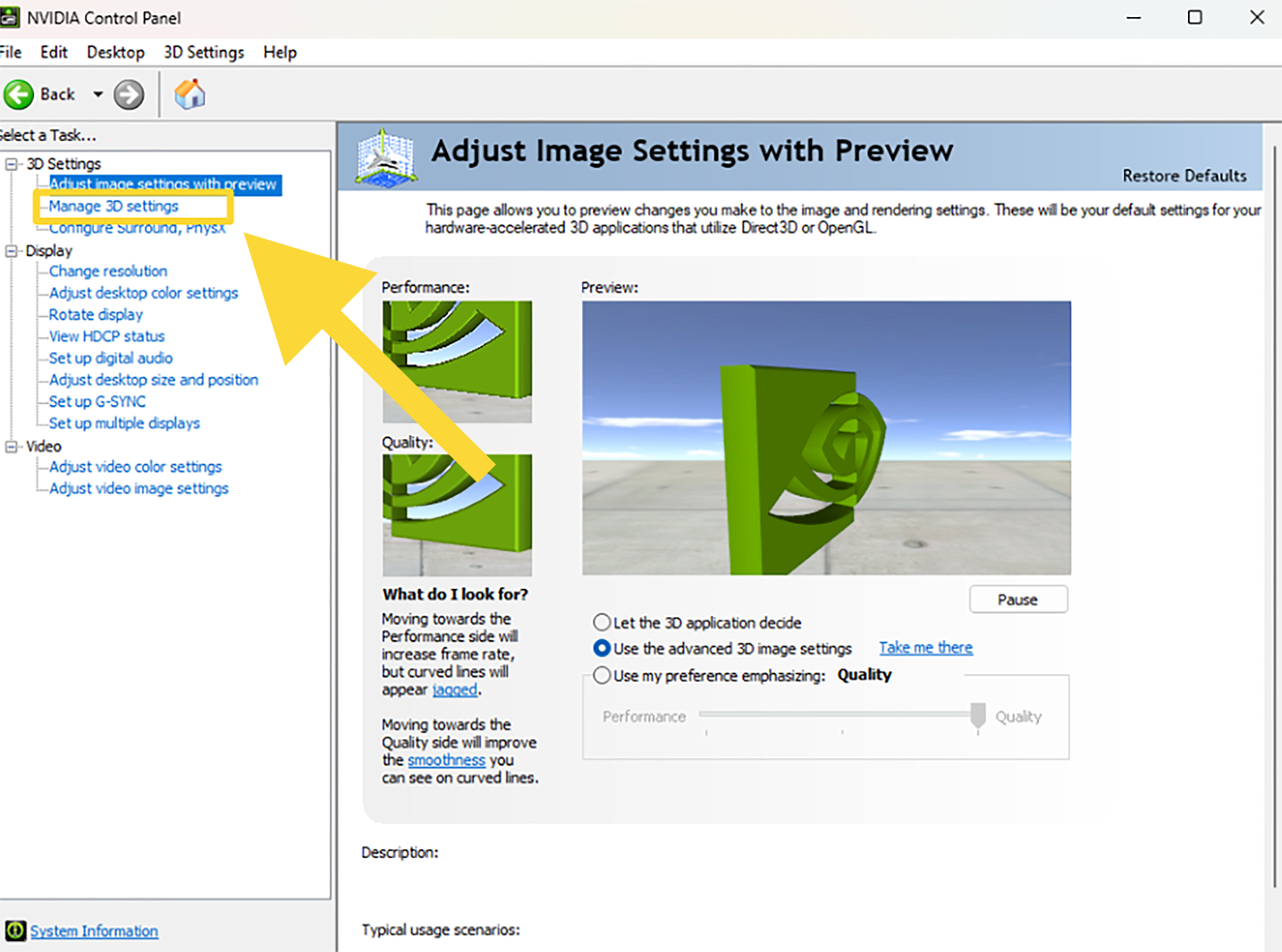Click the Quality sample thumbnail
Screen dimensions: 1282x952
456,514
